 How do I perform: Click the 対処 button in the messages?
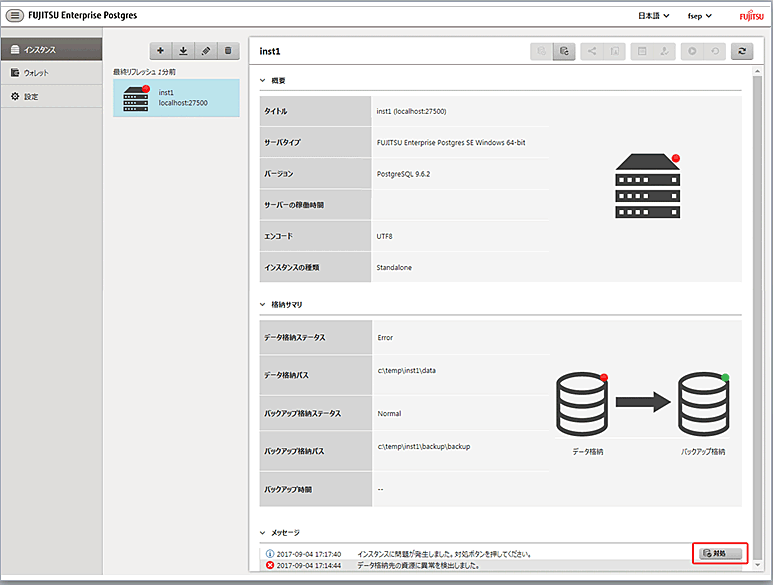coord(720,553)
